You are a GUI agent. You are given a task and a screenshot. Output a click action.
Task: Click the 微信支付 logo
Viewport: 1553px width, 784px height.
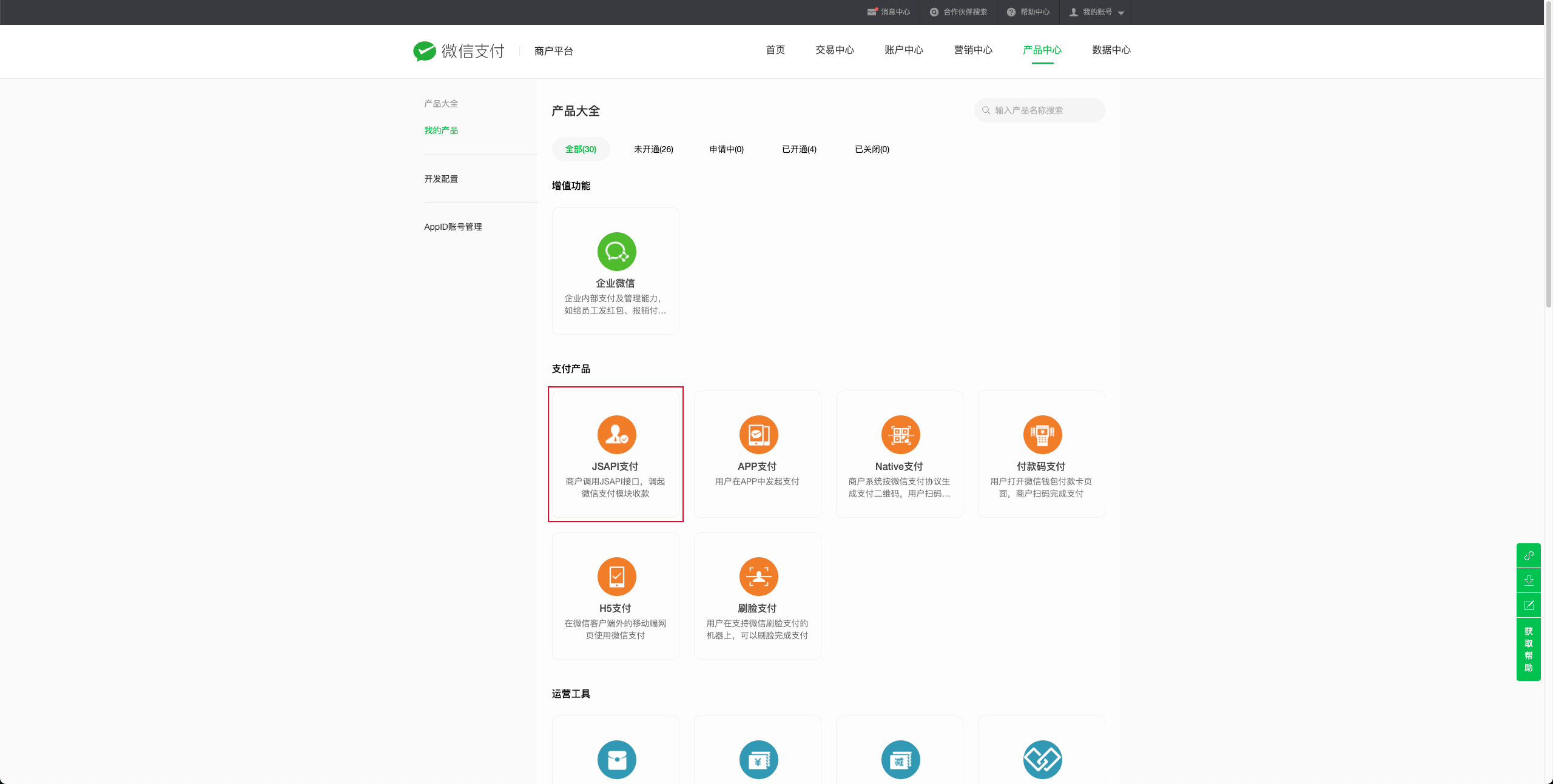click(x=459, y=51)
